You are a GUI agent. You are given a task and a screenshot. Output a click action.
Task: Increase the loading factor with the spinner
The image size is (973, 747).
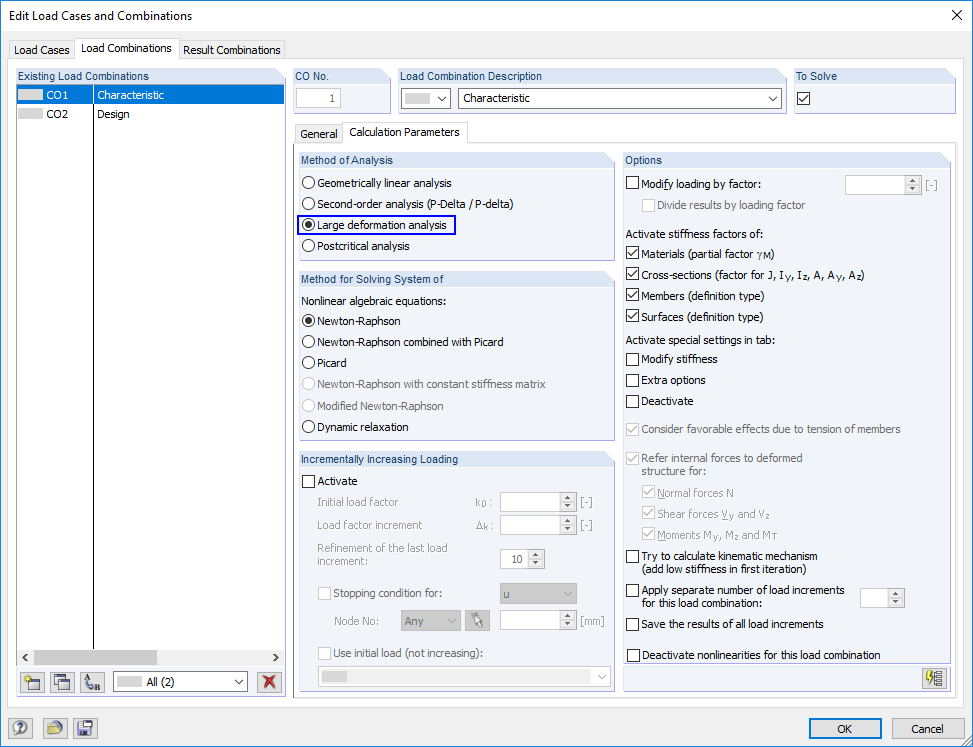point(912,181)
